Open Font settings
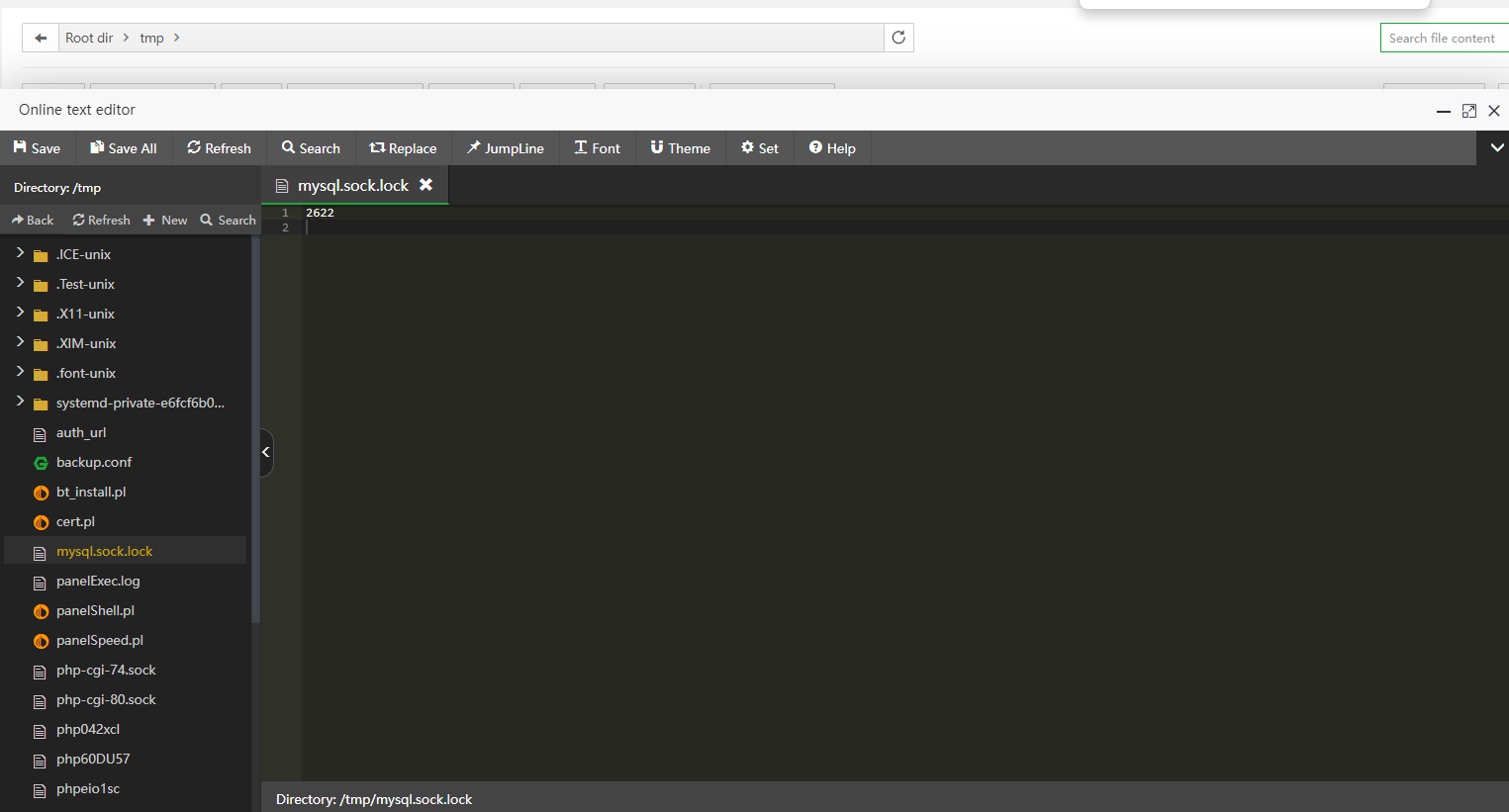The image size is (1509, 812). (x=598, y=148)
